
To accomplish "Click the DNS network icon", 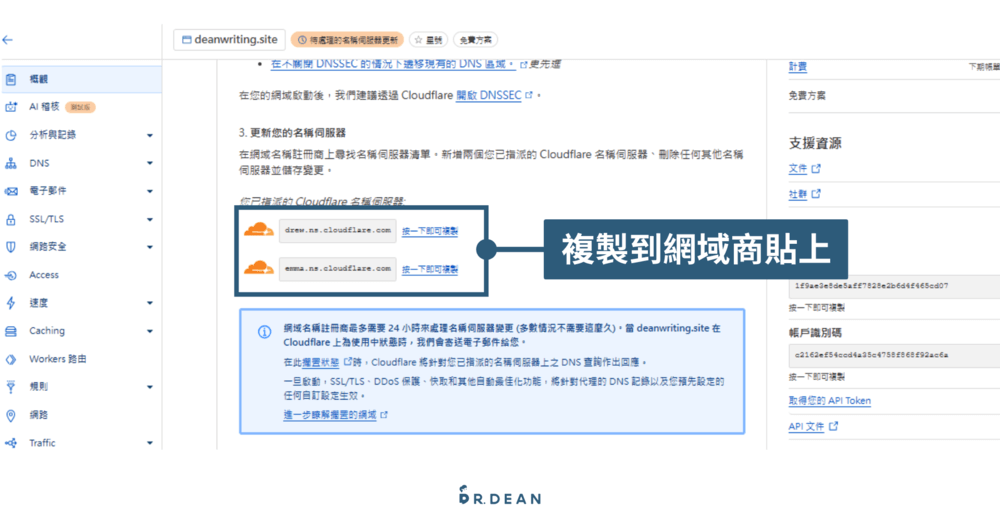I will pyautogui.click(x=11, y=163).
